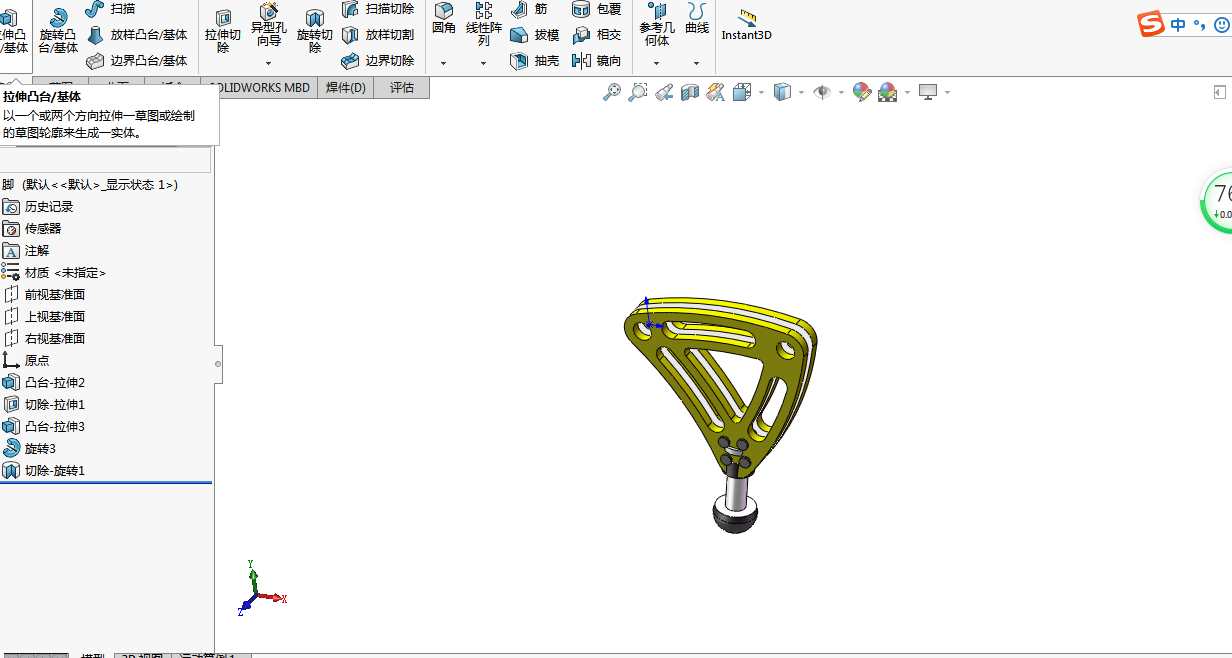Click the 包覆 wrap tool
The width and height of the screenshot is (1232, 658).
pos(597,9)
